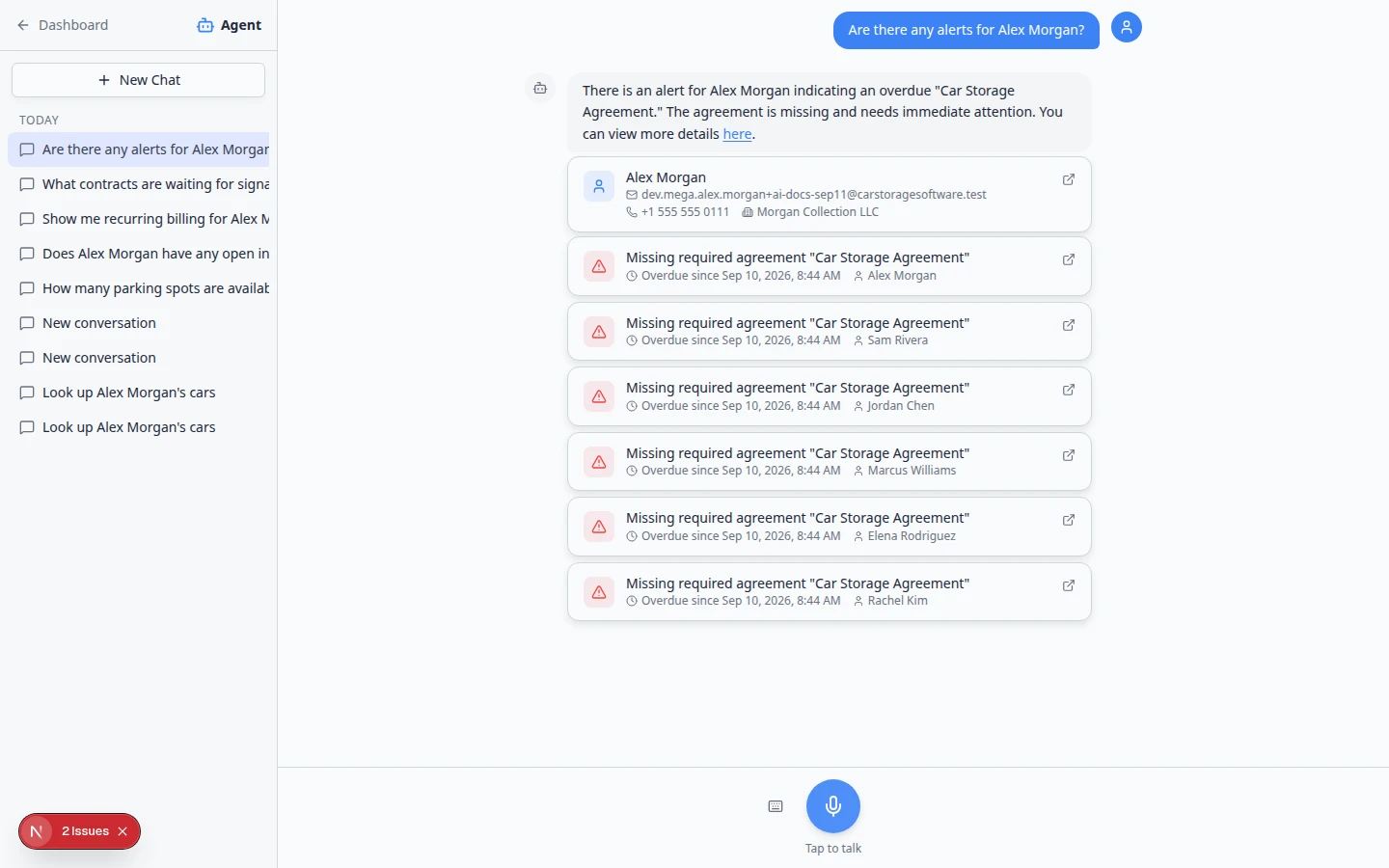The height and width of the screenshot is (868, 1389).
Task: Open external link for Marcus Williams' alert
Action: point(1069,455)
